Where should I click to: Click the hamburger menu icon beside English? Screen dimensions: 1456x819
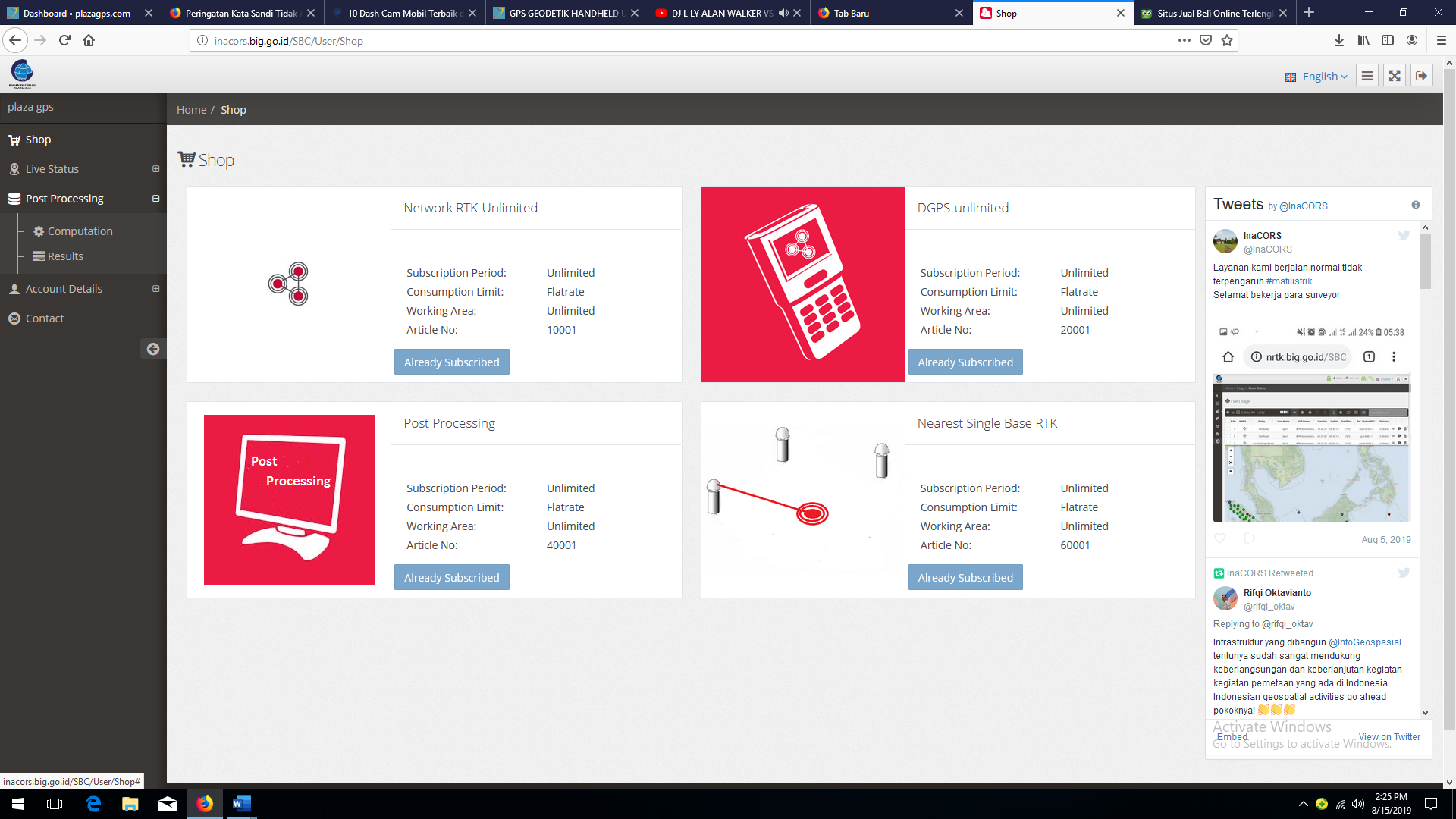coord(1367,76)
